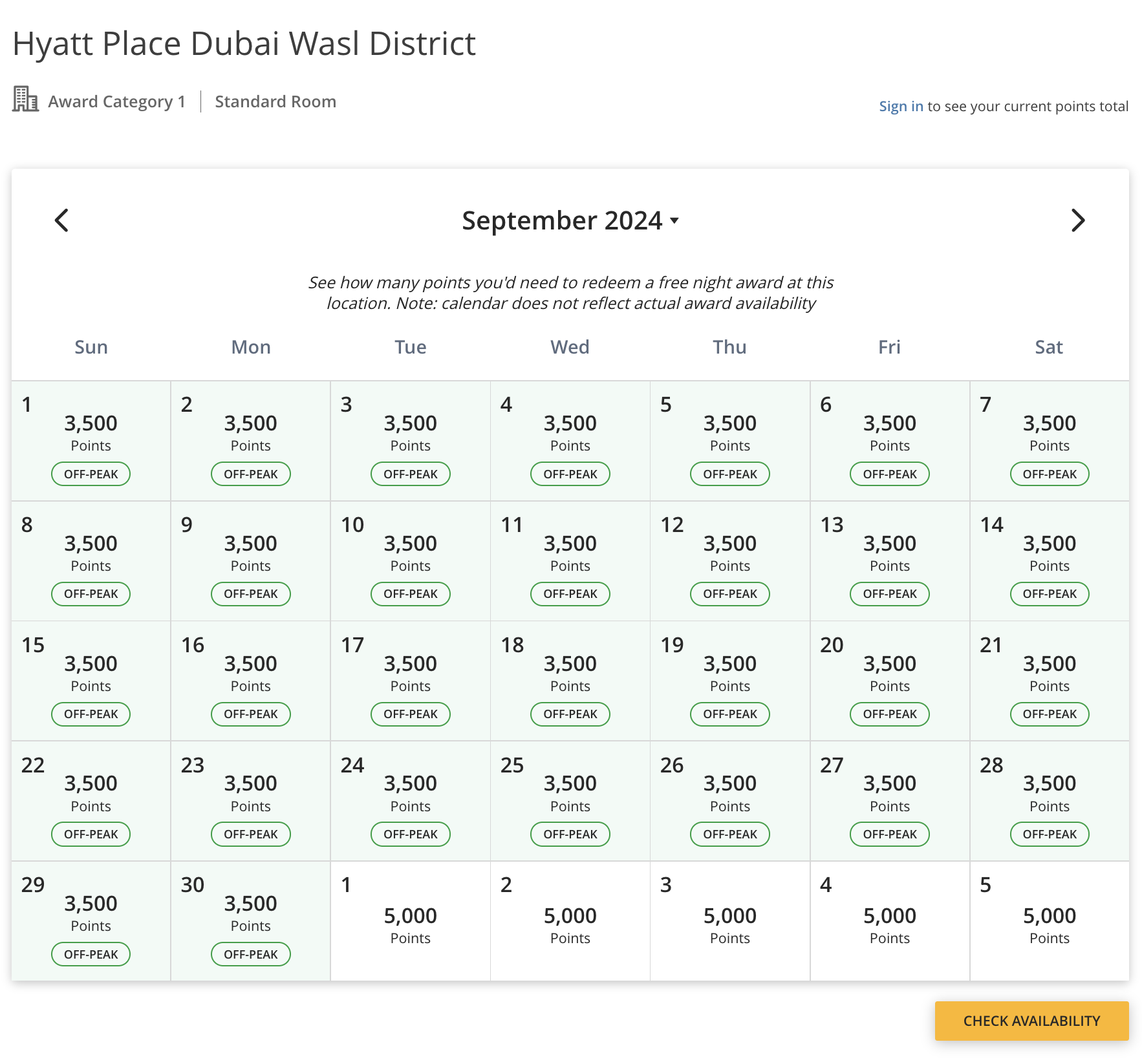Click the Standard Room label
Viewport: 1142px width, 1064px height.
(275, 101)
